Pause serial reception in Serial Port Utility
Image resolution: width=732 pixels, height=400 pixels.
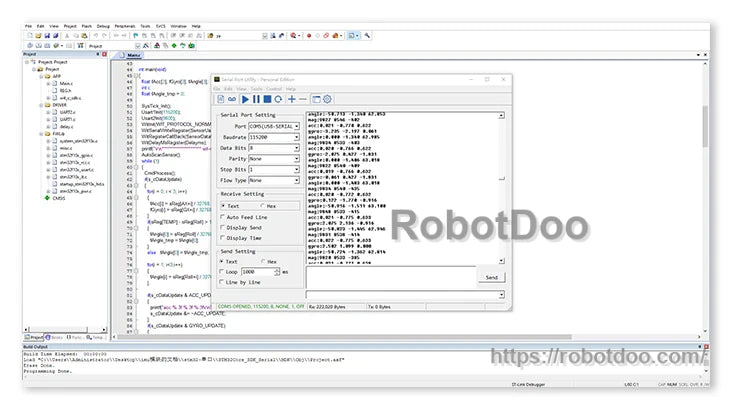pos(256,99)
